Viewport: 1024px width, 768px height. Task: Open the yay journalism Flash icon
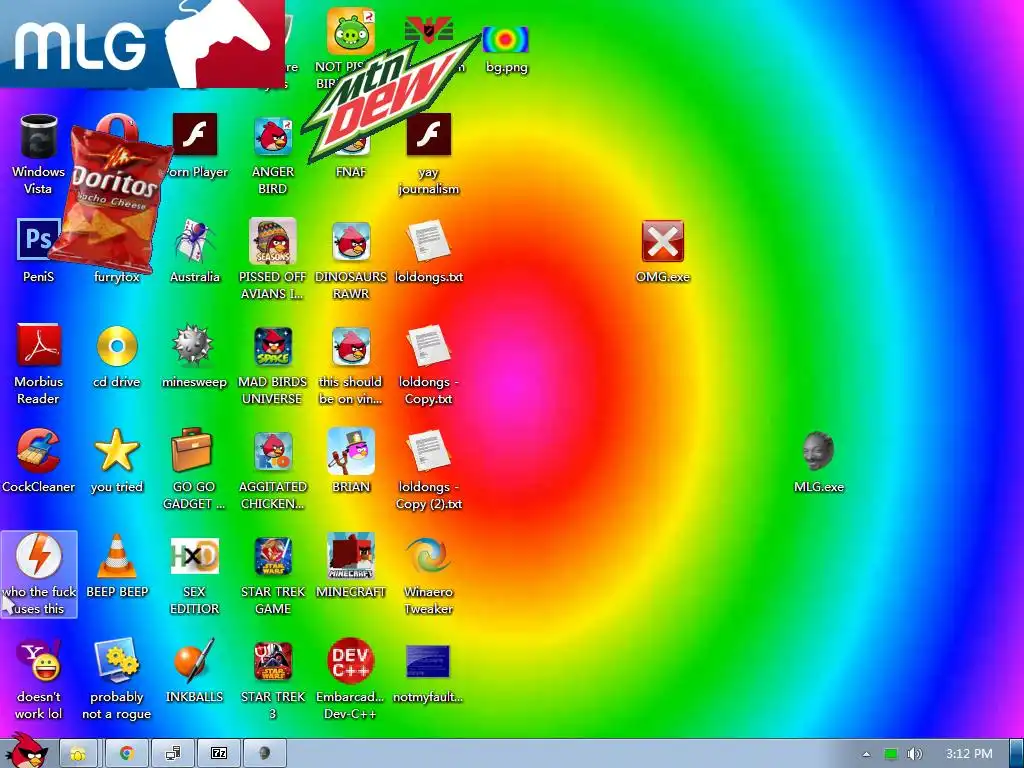tap(428, 135)
